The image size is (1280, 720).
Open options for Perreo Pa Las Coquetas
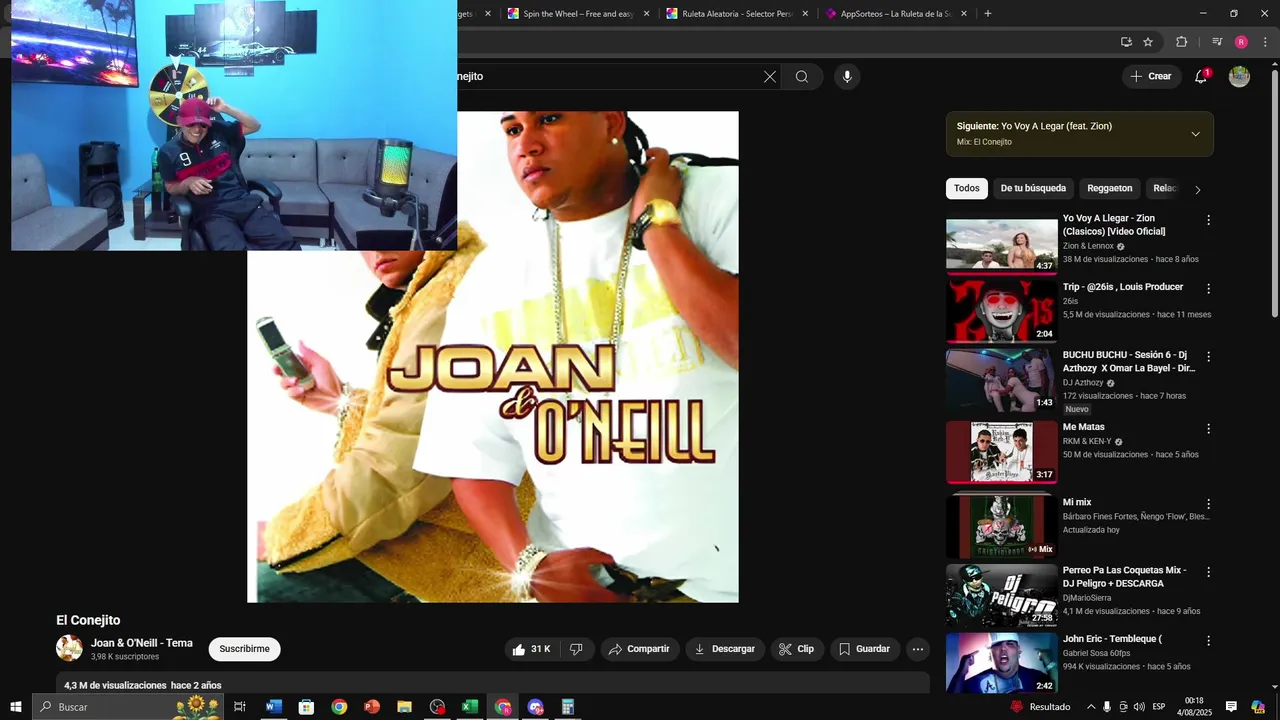[x=1208, y=572]
